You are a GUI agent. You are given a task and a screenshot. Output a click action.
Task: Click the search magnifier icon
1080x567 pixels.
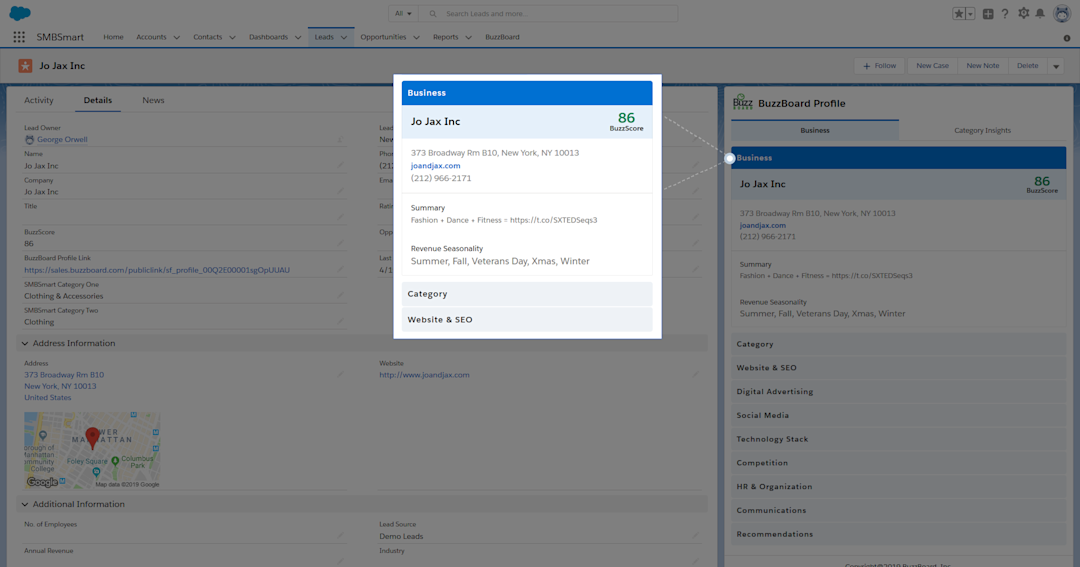click(x=433, y=14)
